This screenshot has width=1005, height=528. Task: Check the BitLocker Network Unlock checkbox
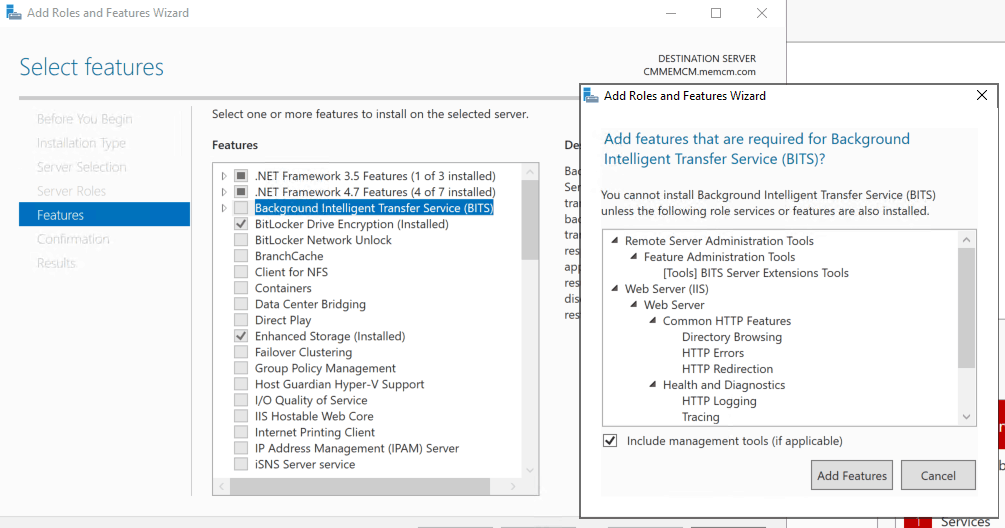[x=241, y=240]
